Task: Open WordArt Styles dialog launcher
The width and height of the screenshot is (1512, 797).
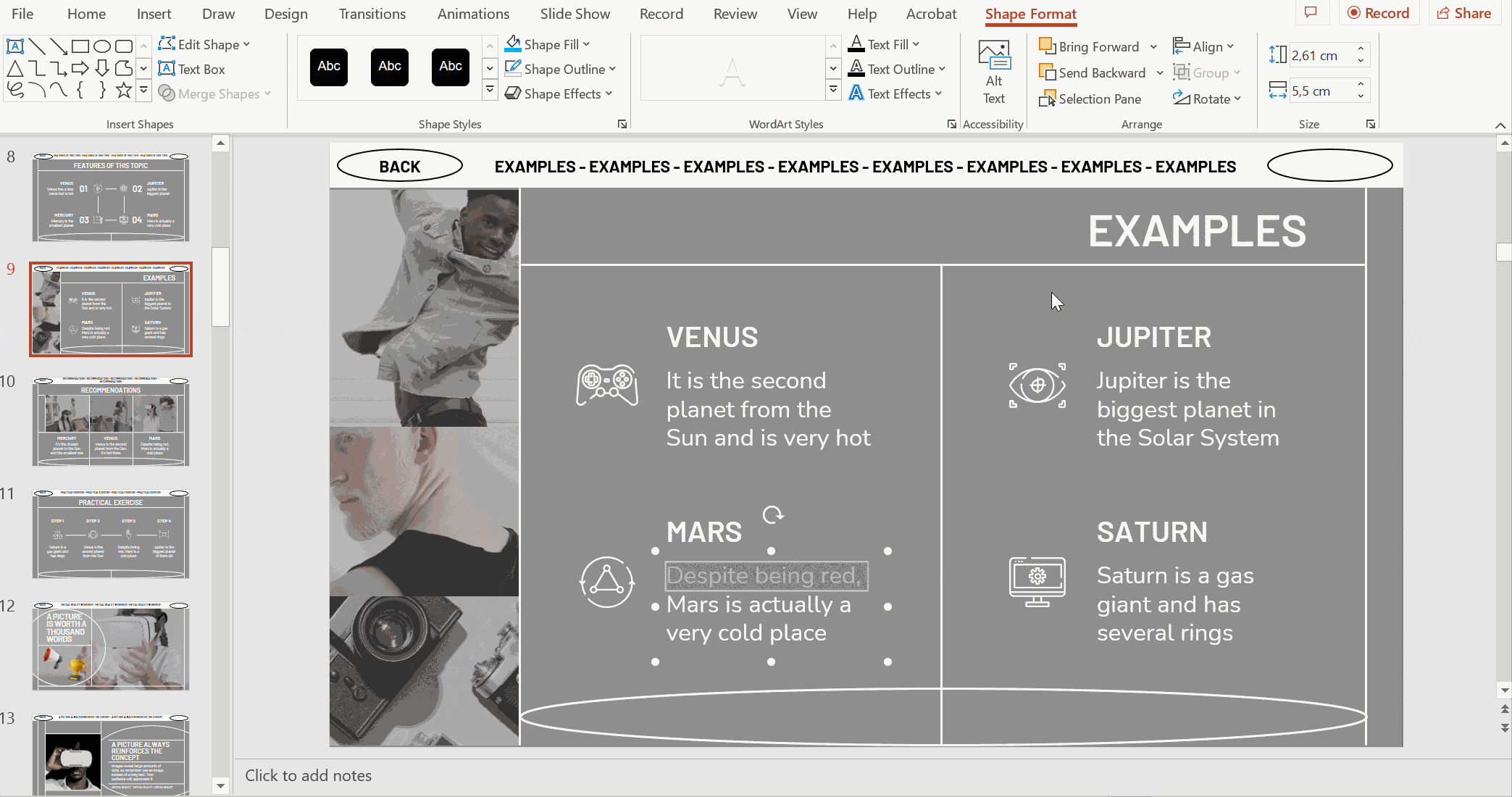Action: click(x=951, y=124)
